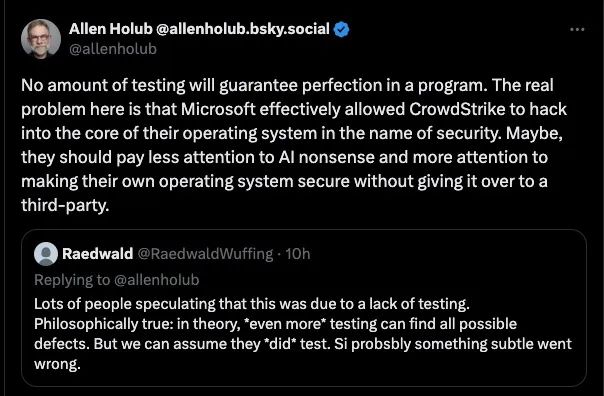Open the 10h timestamp of quoted post
Screen dimensions: 604x396
coord(297,254)
